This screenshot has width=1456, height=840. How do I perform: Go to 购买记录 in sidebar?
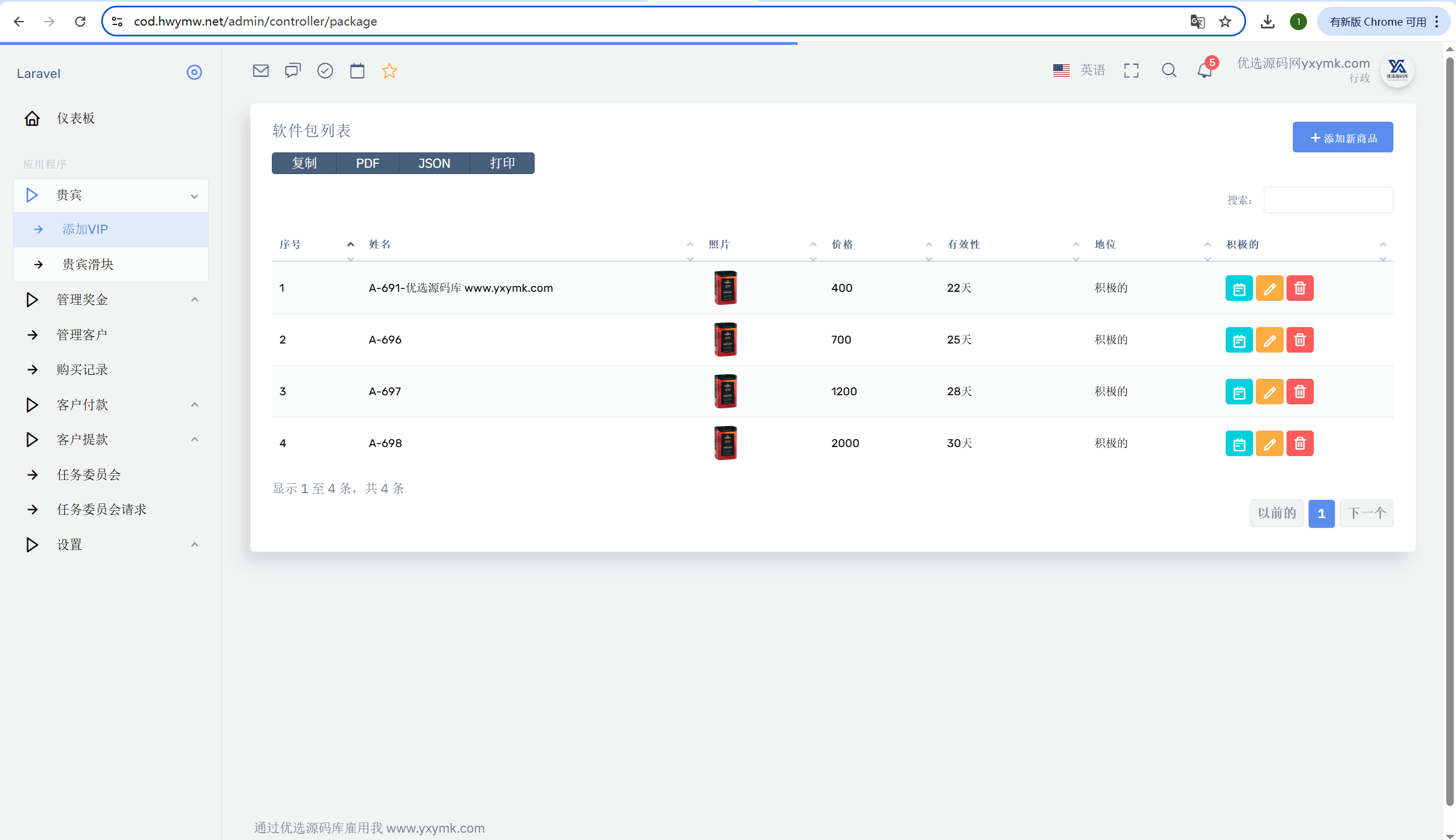point(82,369)
